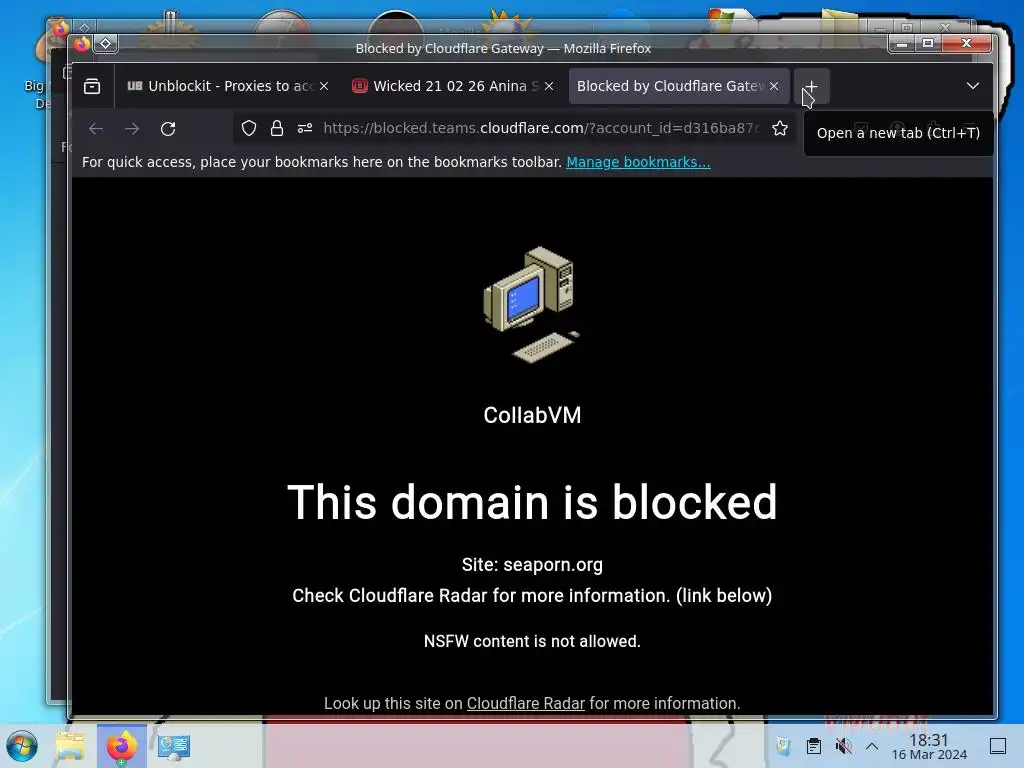
Task: Click the updates tray icon
Action: pyautogui.click(x=783, y=746)
